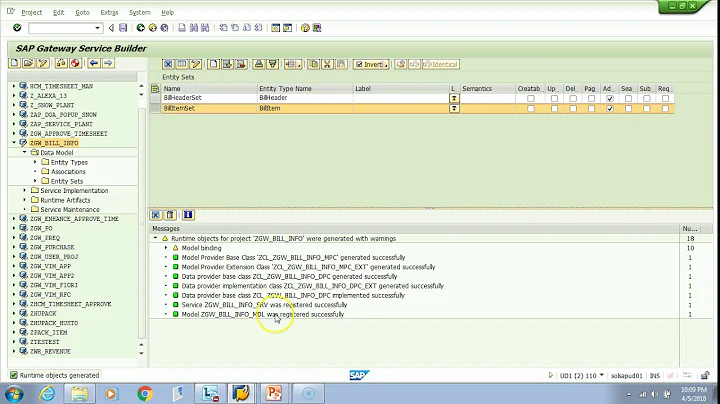
Task: Check Searchable for BillItemSet
Action: 628,109
